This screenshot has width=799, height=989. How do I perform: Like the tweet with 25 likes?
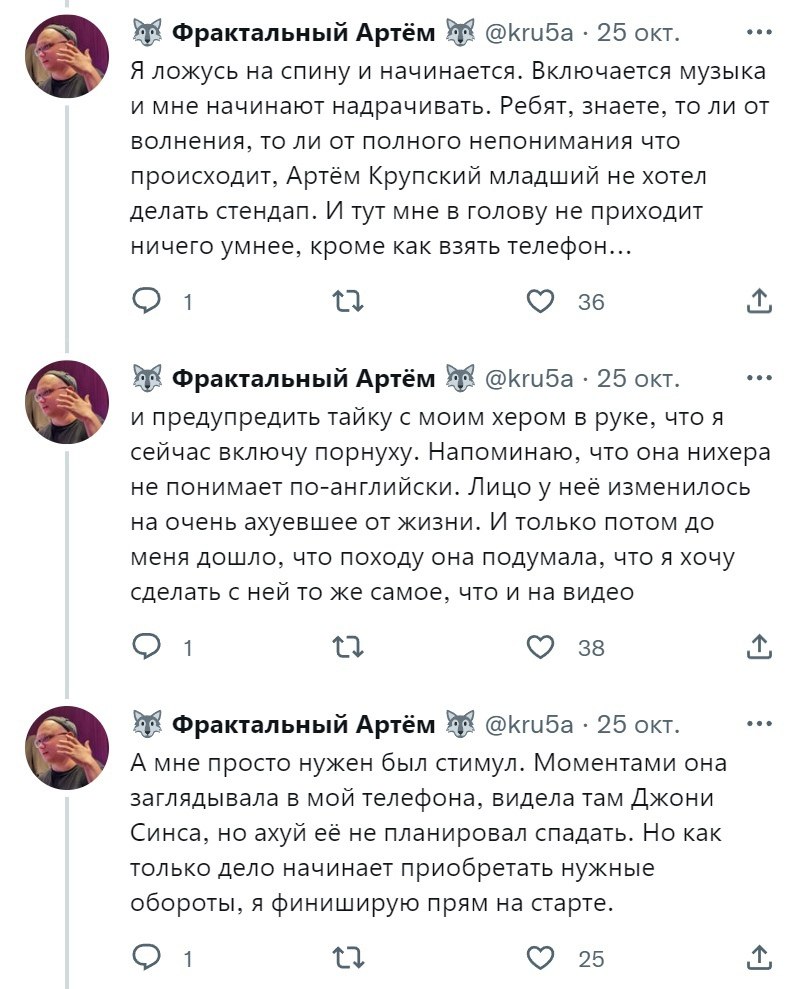point(541,958)
